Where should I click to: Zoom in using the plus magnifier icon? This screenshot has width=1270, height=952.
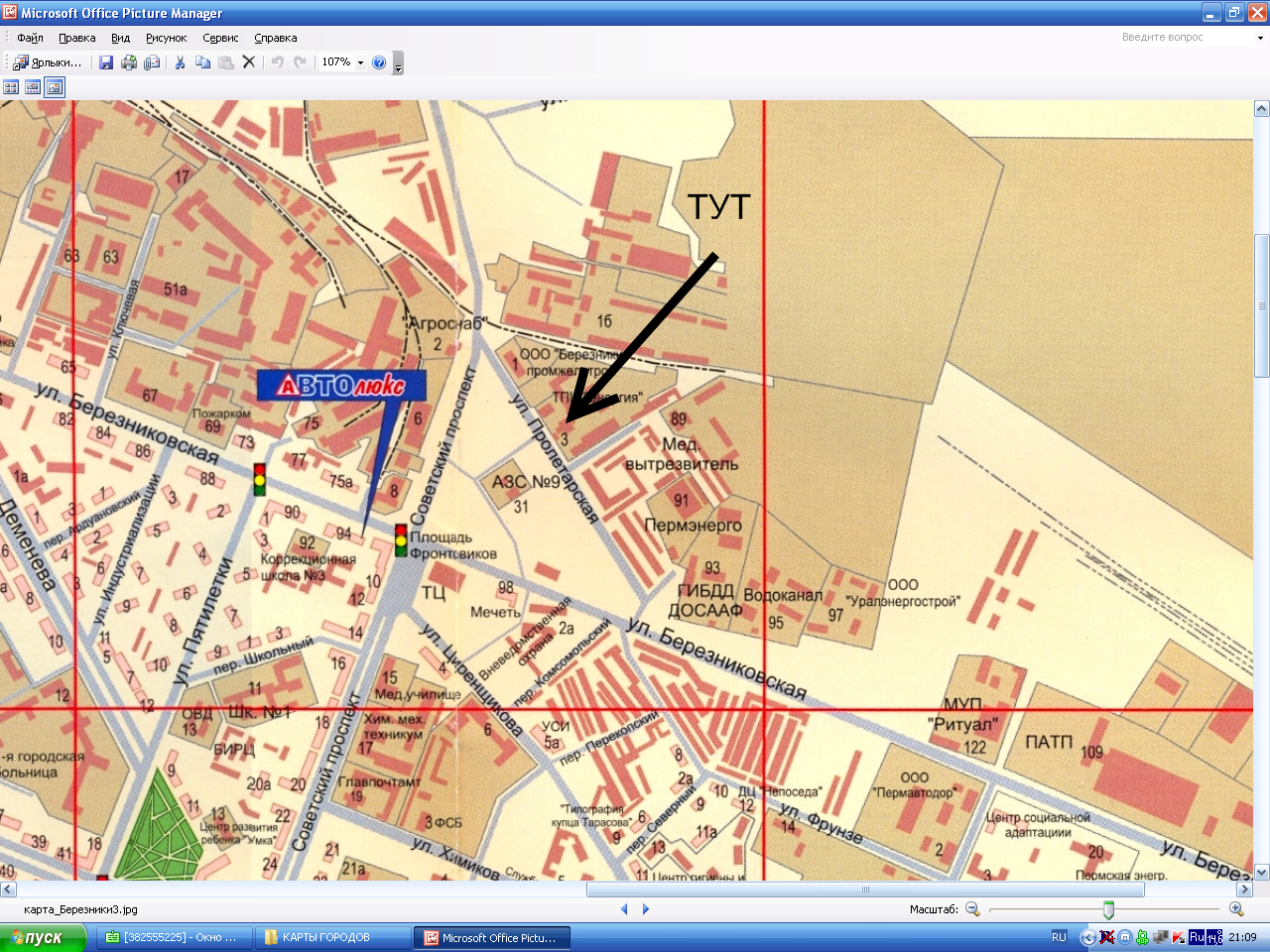point(1236,909)
